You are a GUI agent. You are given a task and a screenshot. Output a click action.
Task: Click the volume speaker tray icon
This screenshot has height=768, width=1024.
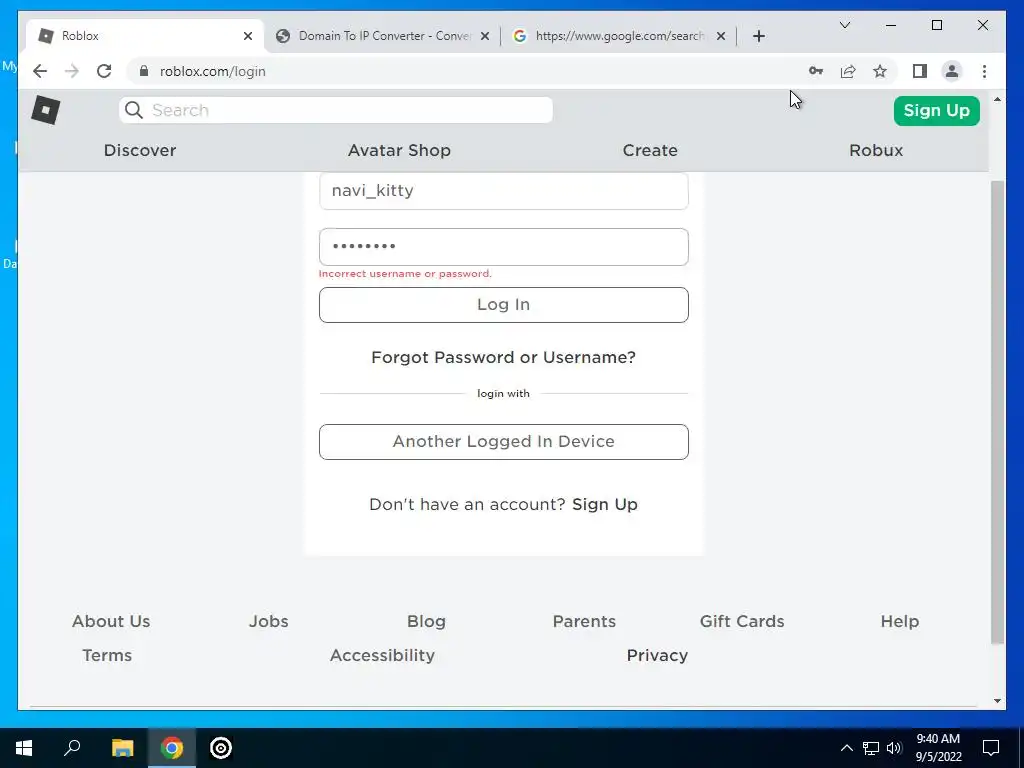point(894,748)
